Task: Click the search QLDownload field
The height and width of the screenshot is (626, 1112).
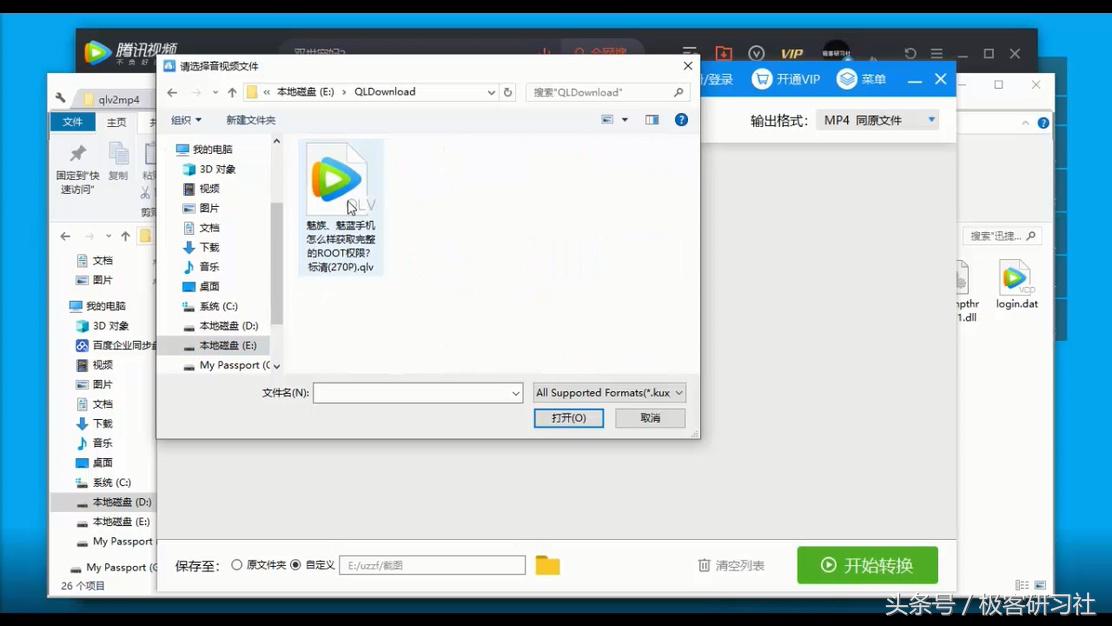Action: (x=607, y=92)
